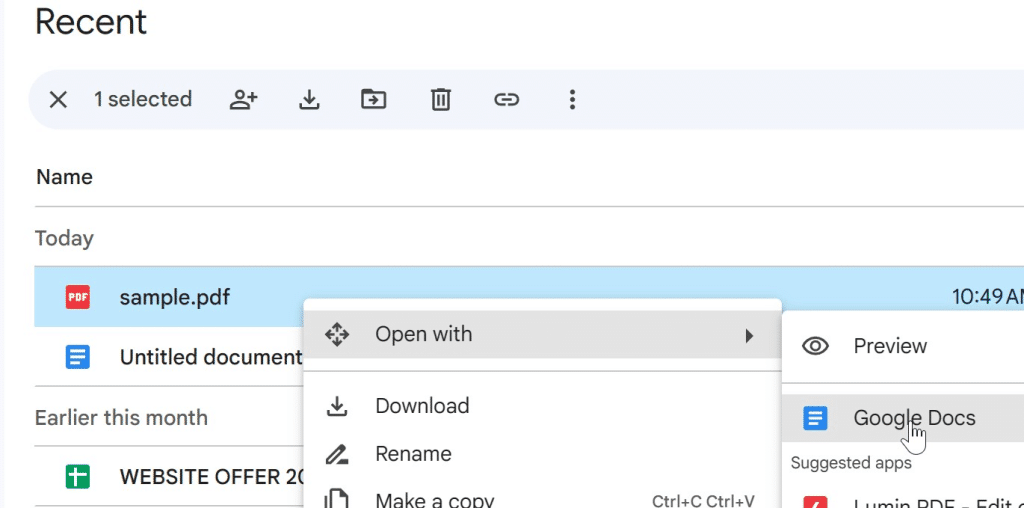
Task: Open the three-dot More actions menu
Action: pos(572,99)
